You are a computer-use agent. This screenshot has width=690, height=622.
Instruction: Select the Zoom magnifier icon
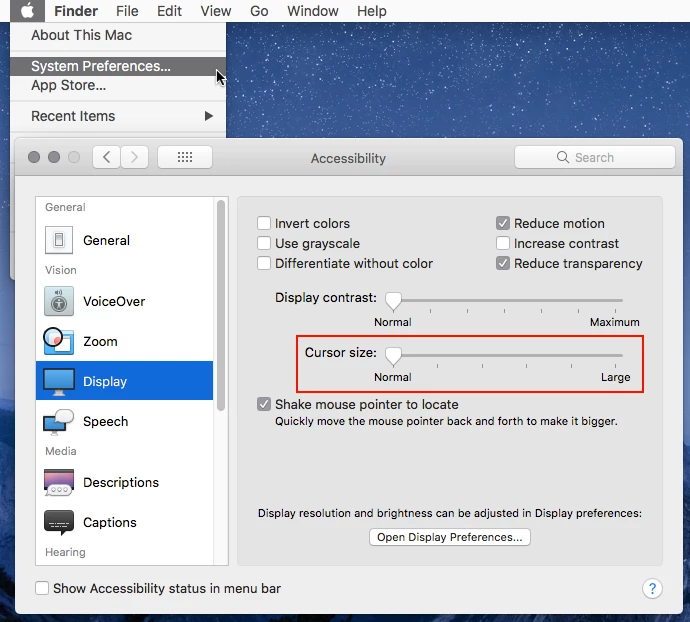[x=59, y=341]
